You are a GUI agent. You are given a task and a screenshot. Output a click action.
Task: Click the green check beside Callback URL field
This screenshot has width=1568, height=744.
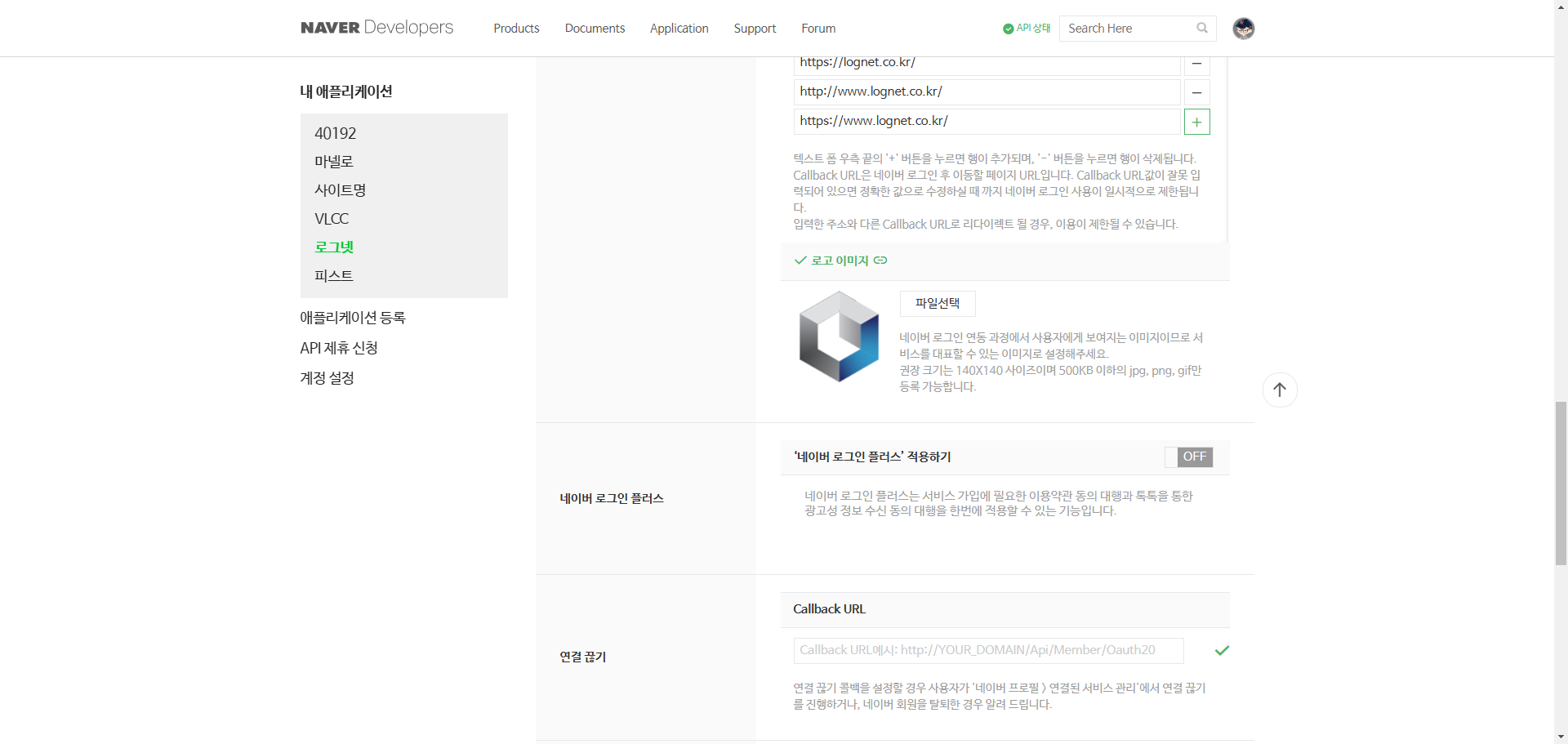click(1222, 651)
